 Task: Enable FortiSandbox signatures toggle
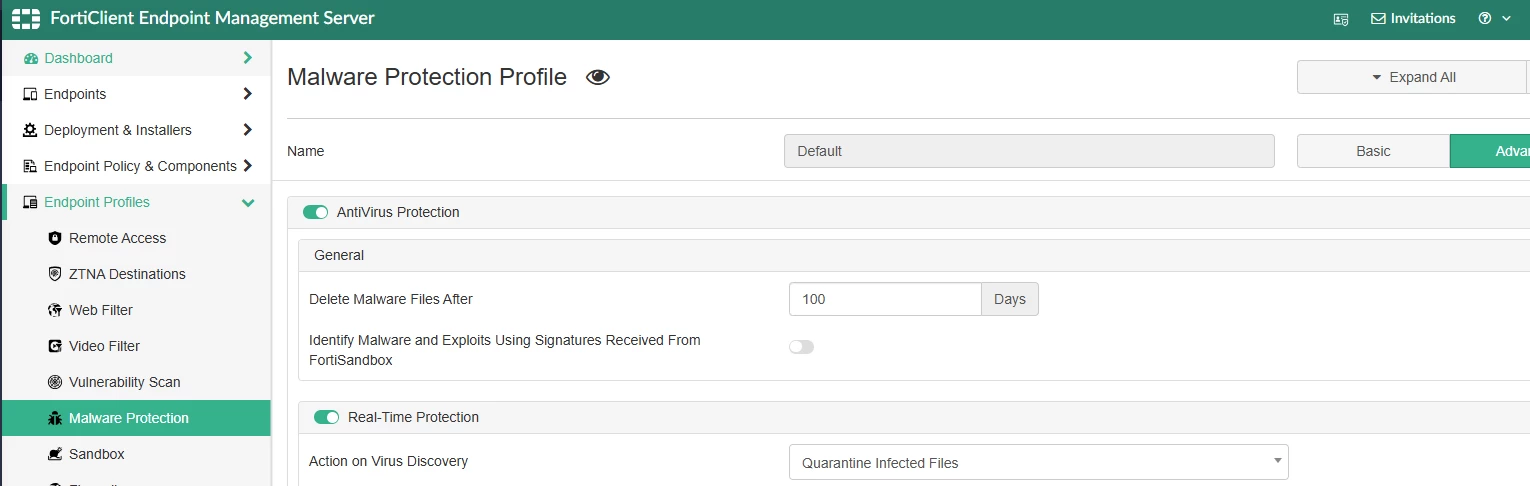pos(802,347)
